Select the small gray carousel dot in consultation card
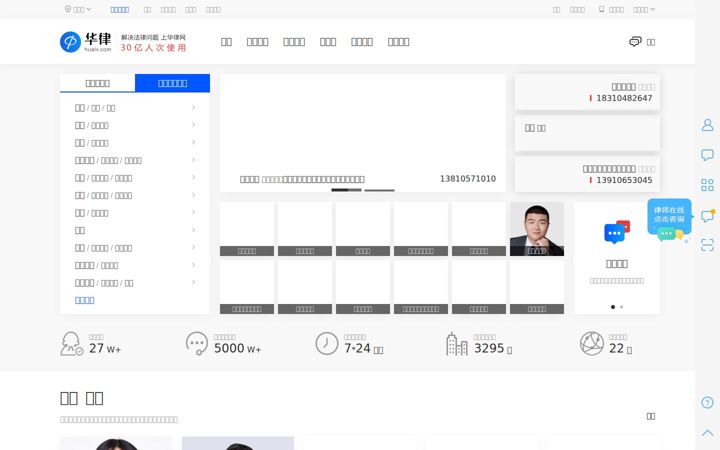 click(622, 307)
